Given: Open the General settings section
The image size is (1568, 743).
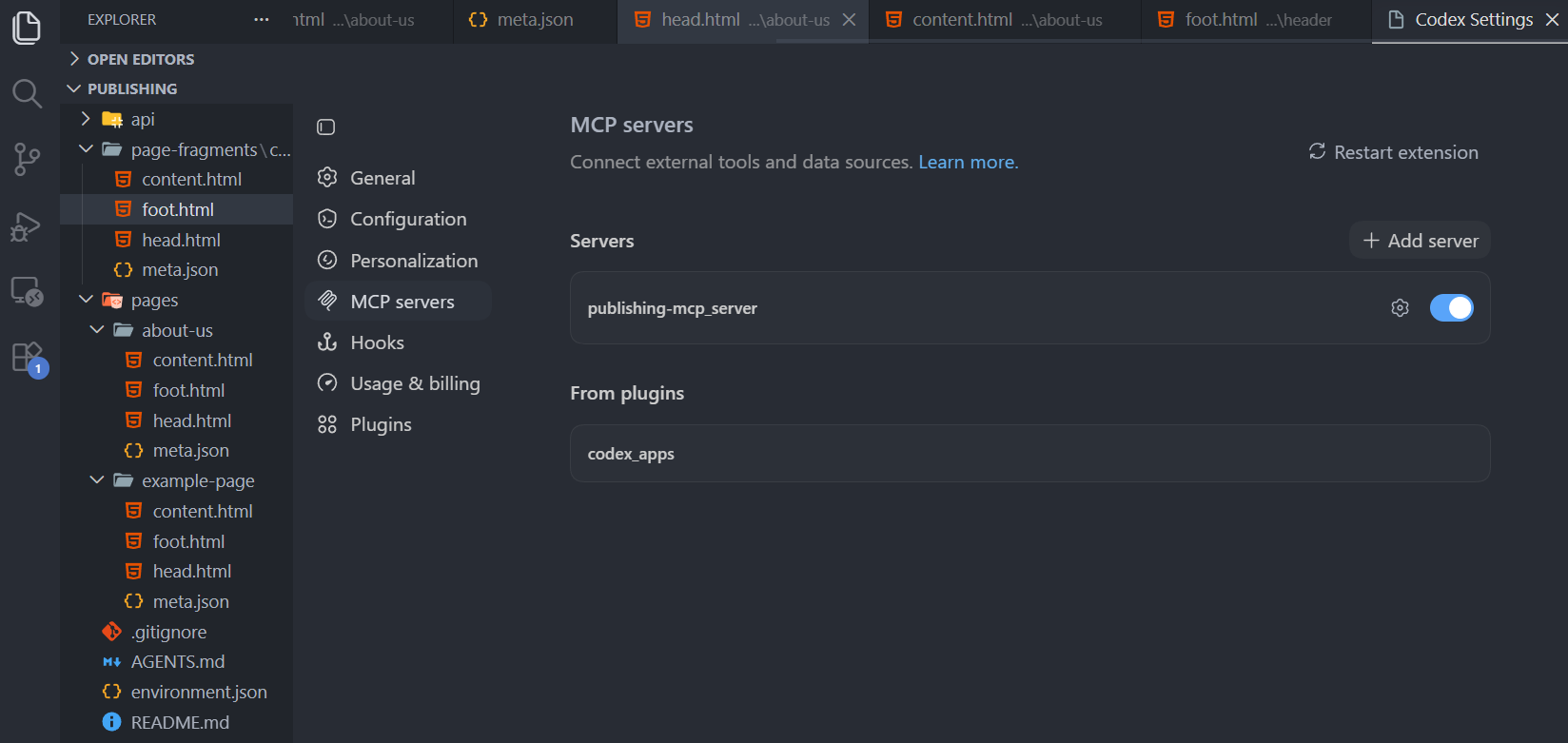Looking at the screenshot, I should (x=398, y=178).
